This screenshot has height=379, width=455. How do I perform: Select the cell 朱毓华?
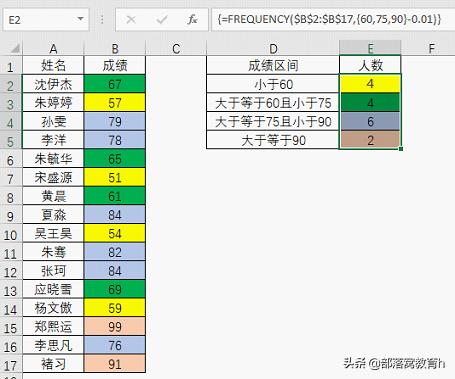(53, 159)
